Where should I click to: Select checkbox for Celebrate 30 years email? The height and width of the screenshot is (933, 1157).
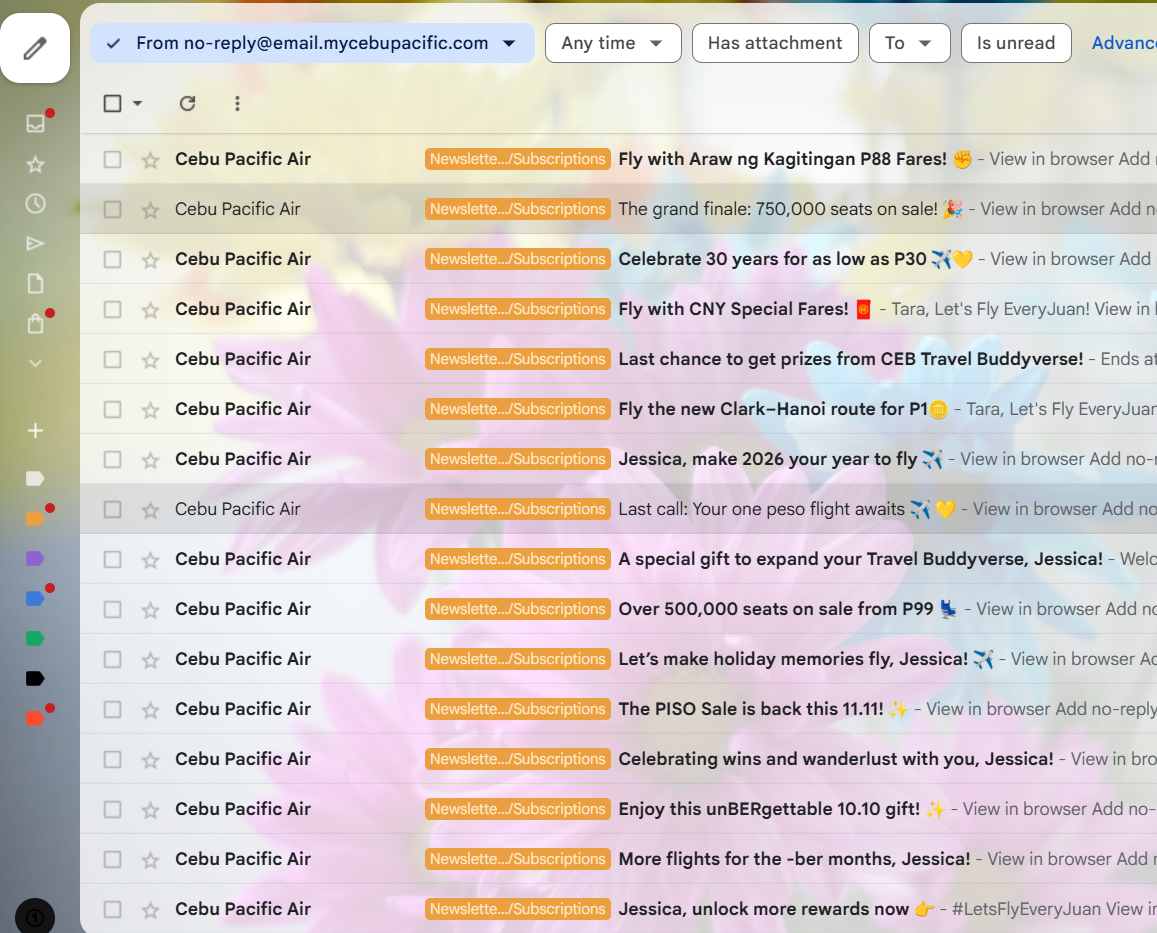(112, 260)
